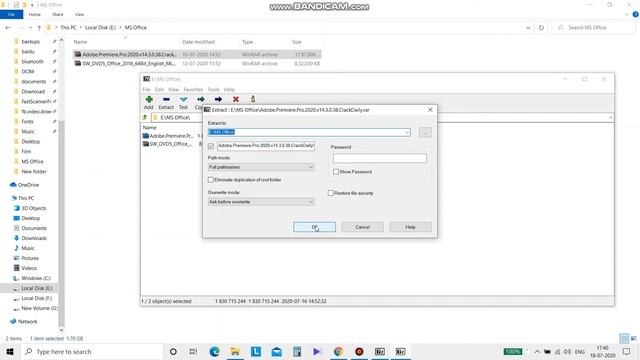This screenshot has width=640, height=360.
Task: Open the Overwrite mode dropdown
Action: (261, 202)
